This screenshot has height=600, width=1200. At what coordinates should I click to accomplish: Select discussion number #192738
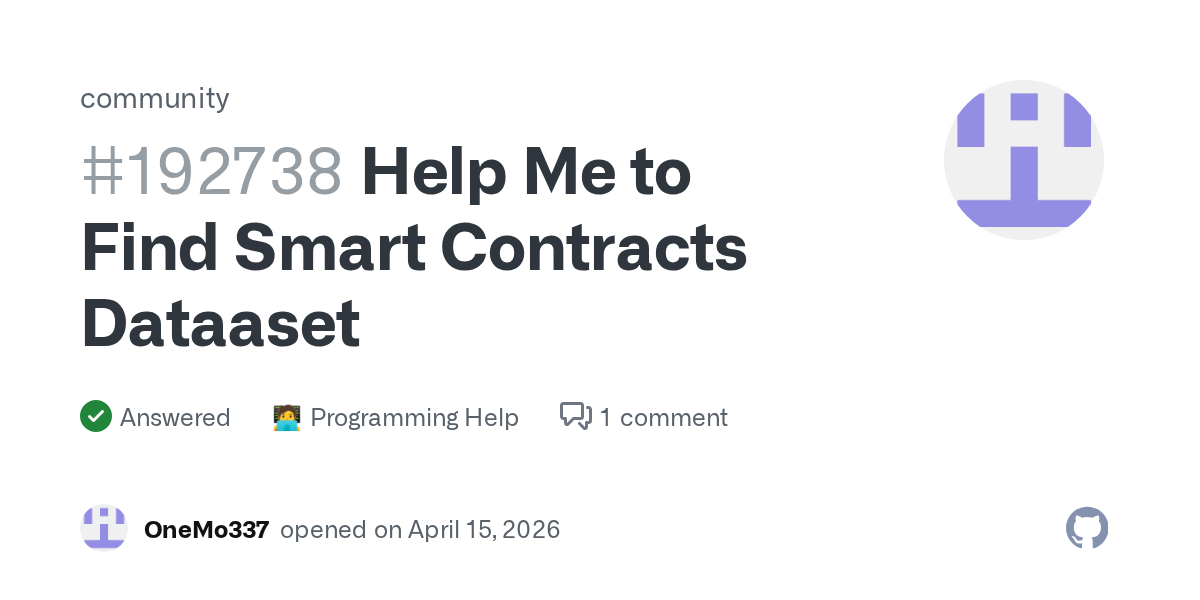tap(212, 172)
